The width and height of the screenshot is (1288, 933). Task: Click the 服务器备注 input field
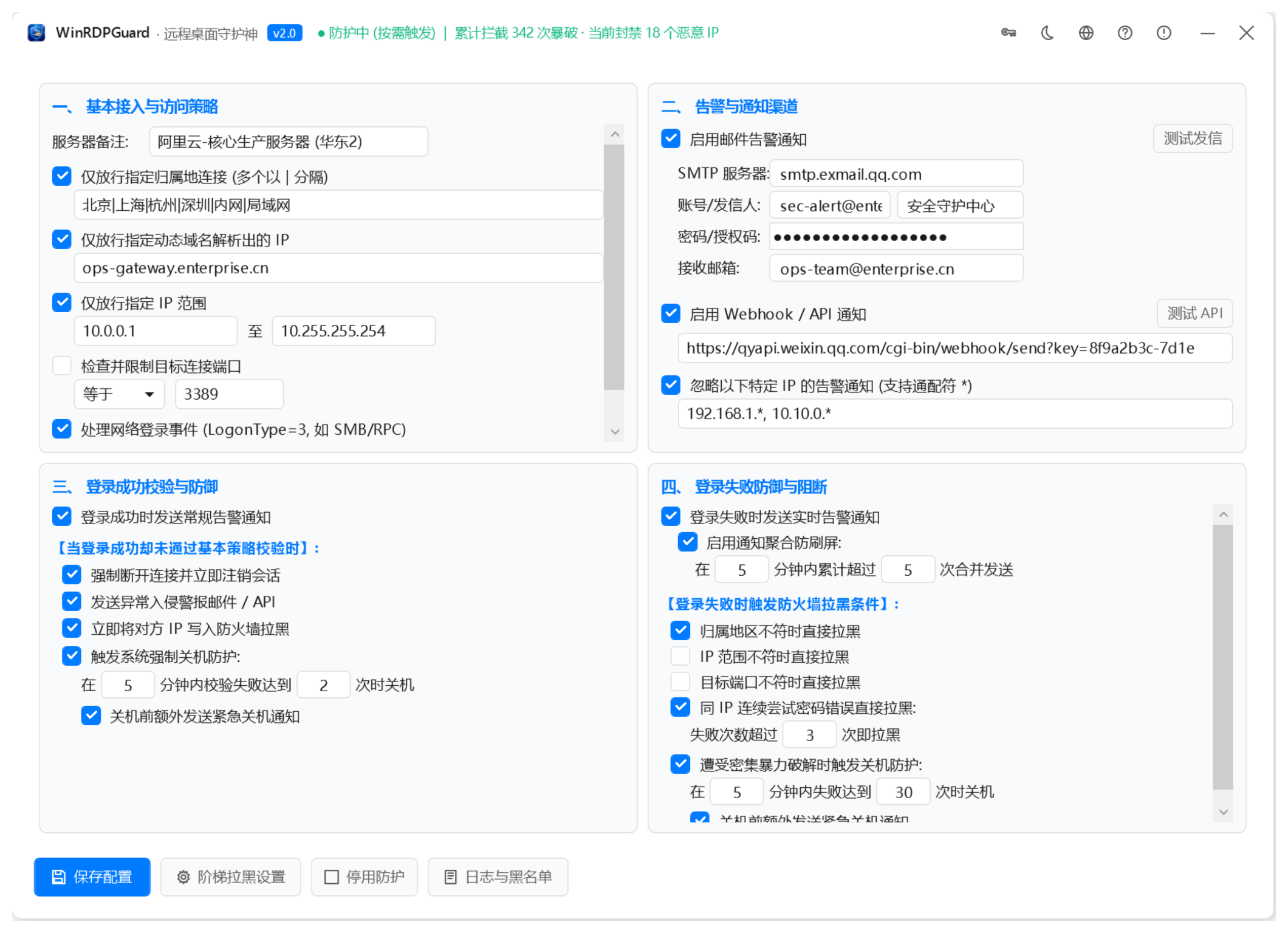tap(289, 142)
